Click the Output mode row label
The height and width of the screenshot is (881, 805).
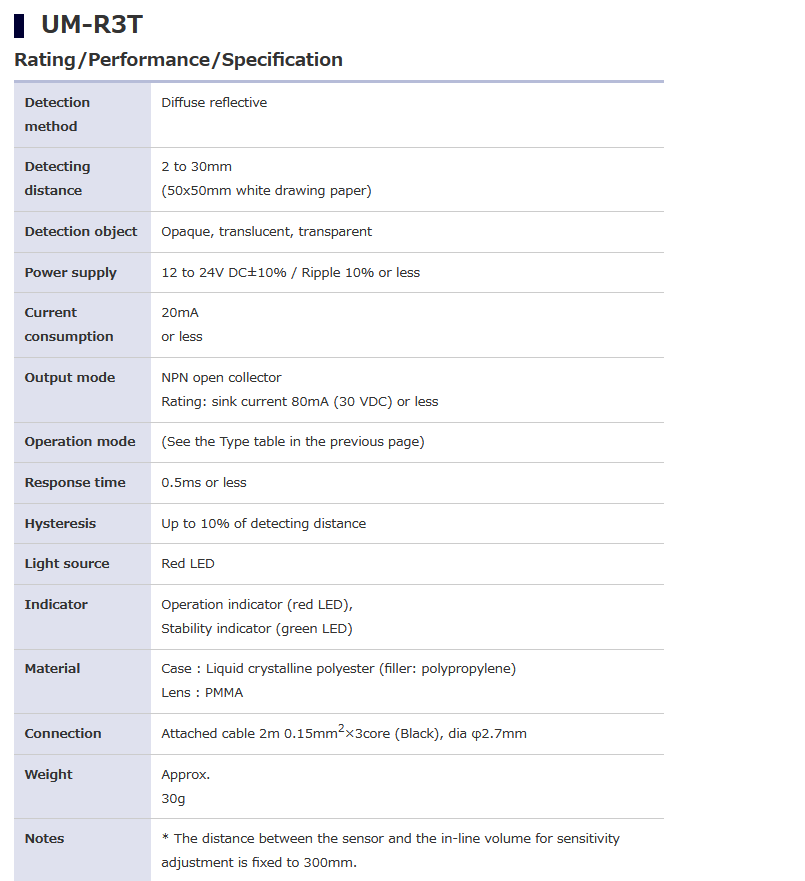(x=69, y=377)
